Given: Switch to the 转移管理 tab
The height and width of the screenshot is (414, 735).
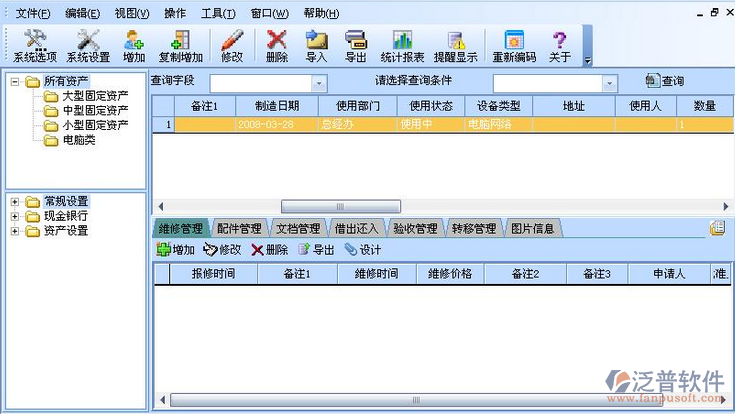Looking at the screenshot, I should click(474, 228).
